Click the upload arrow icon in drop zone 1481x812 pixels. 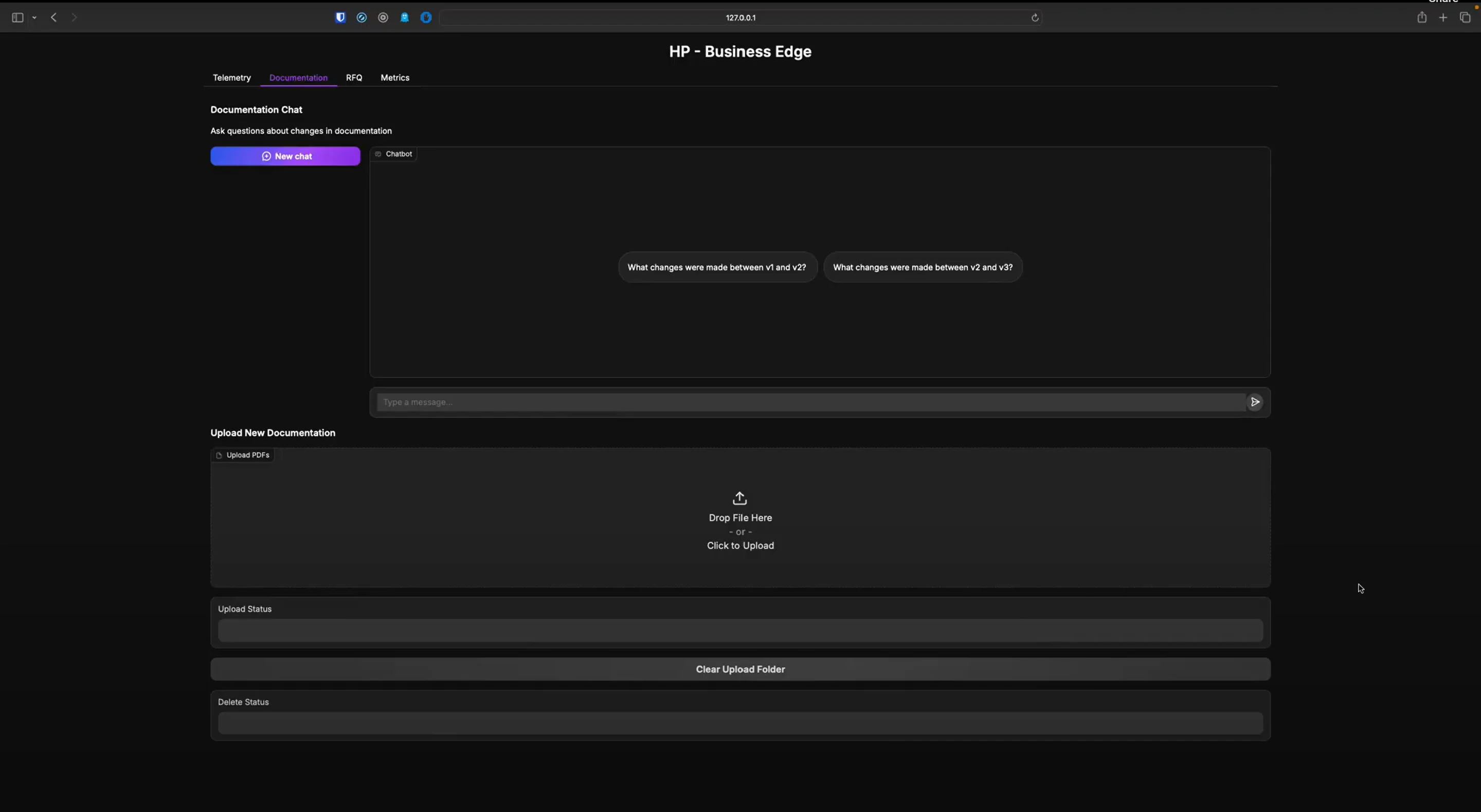coord(740,497)
